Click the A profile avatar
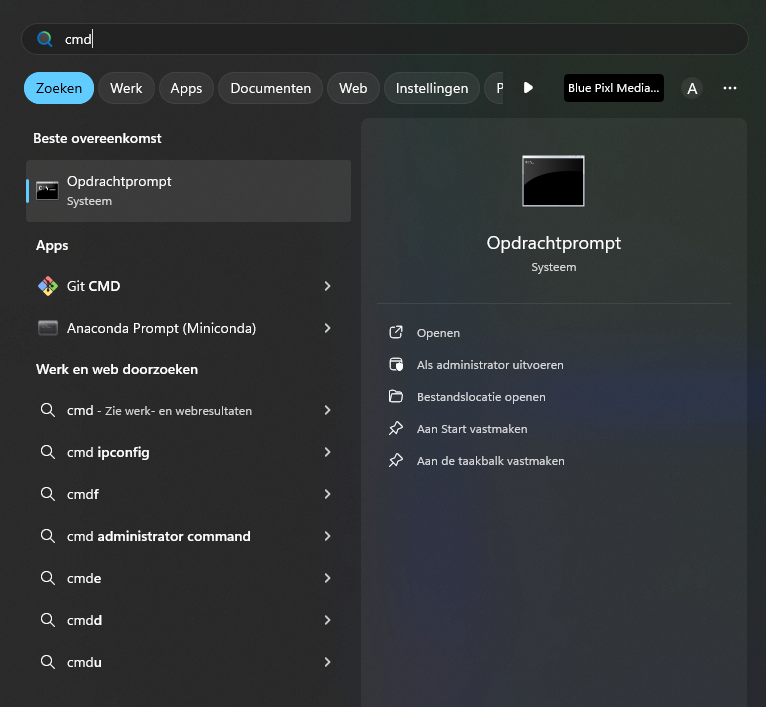This screenshot has width=766, height=707. tap(692, 88)
